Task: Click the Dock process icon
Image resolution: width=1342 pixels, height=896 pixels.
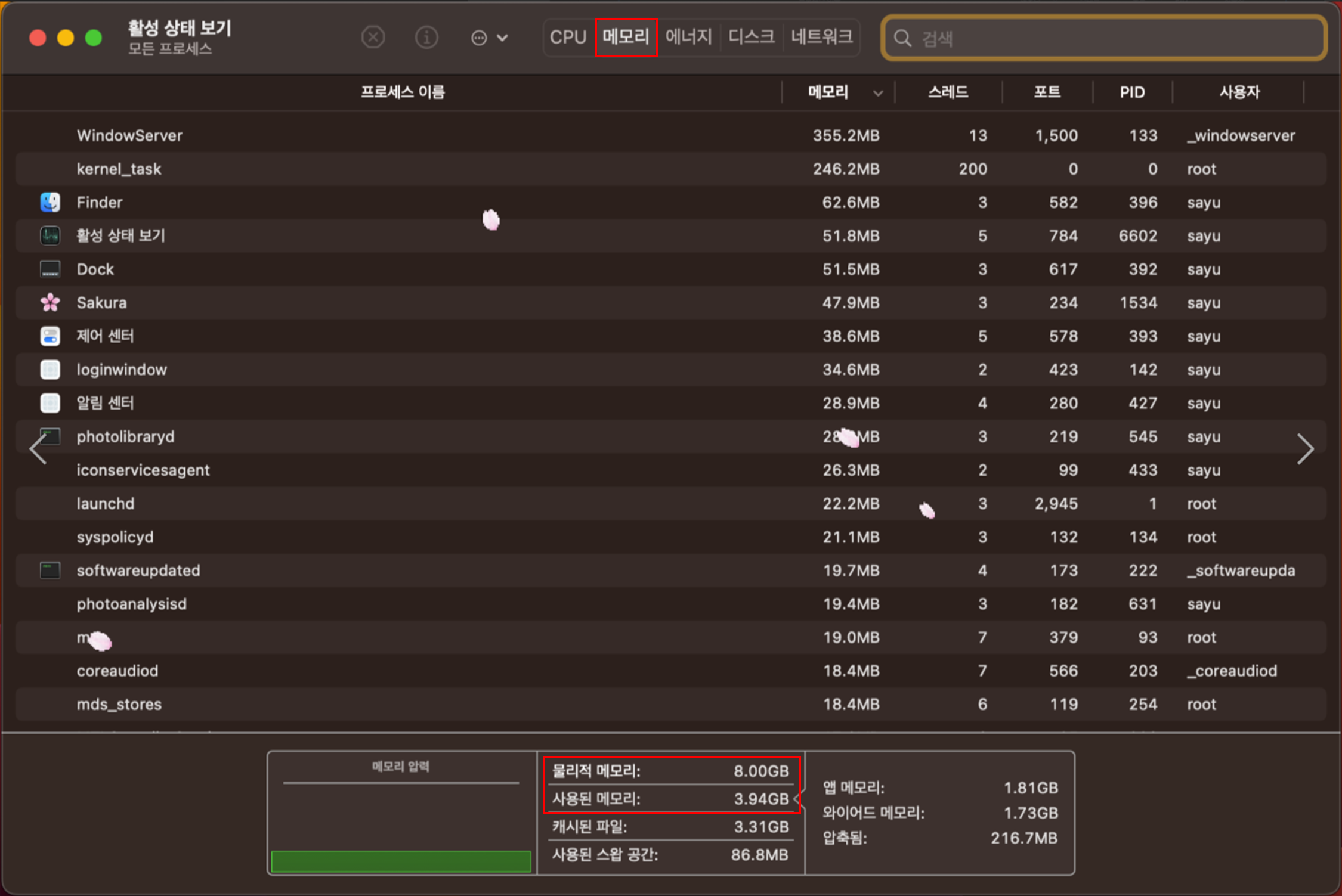Action: 50,269
